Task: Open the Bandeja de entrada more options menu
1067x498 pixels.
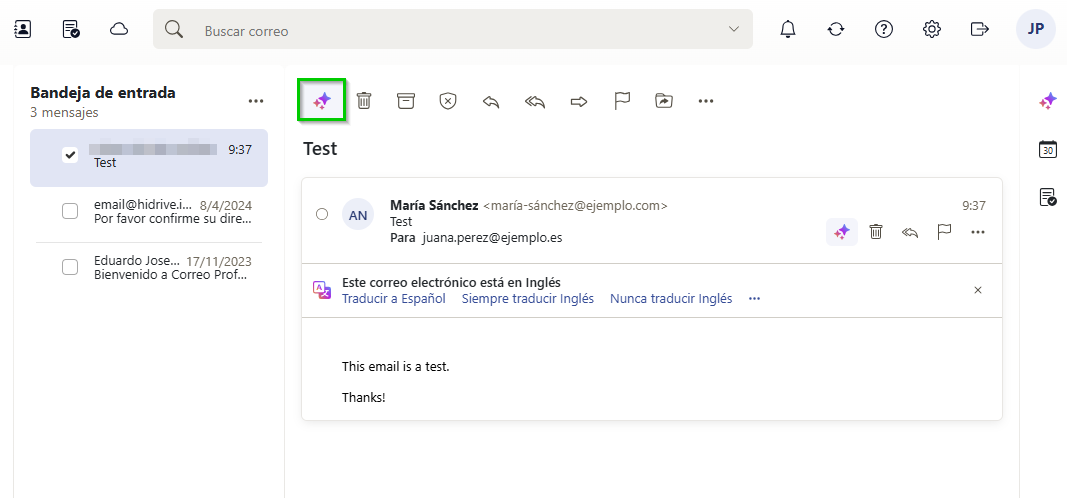Action: coord(256,101)
